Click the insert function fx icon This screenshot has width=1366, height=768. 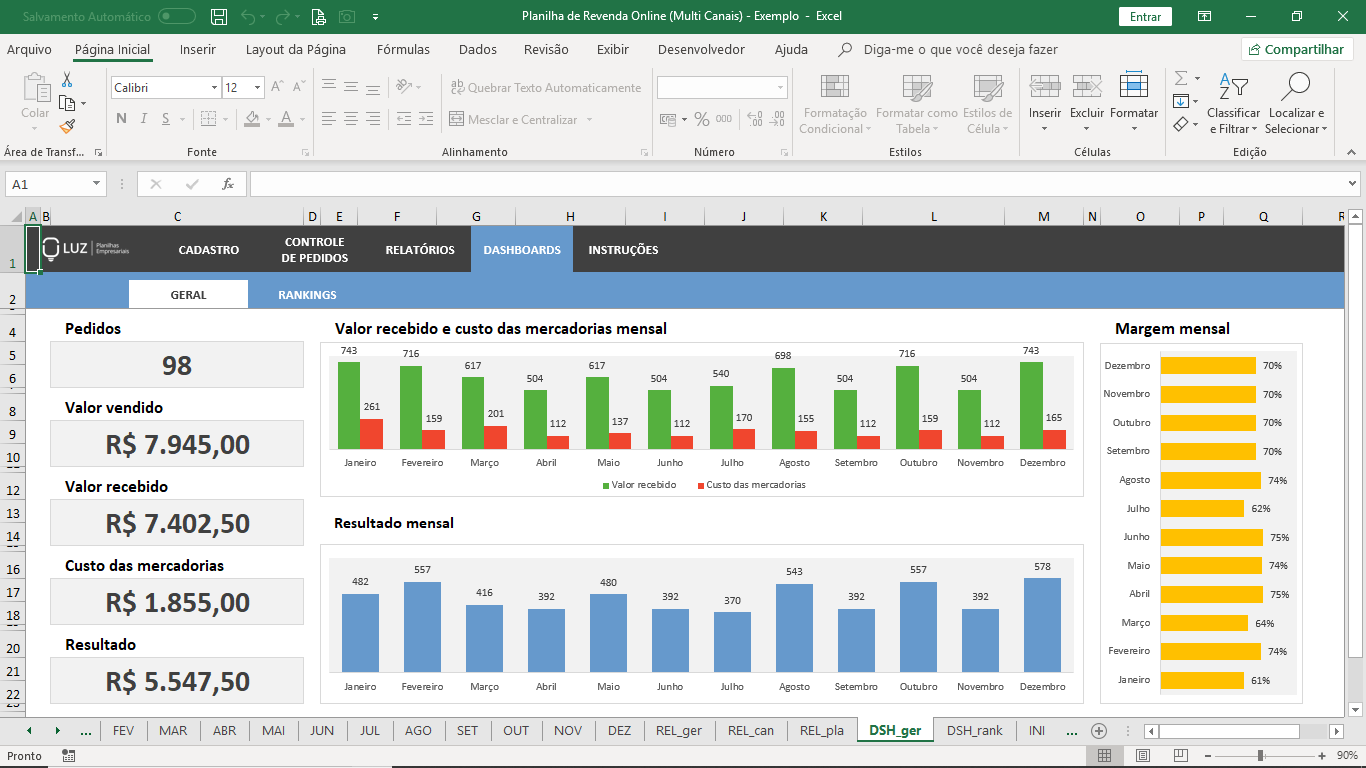(x=228, y=184)
